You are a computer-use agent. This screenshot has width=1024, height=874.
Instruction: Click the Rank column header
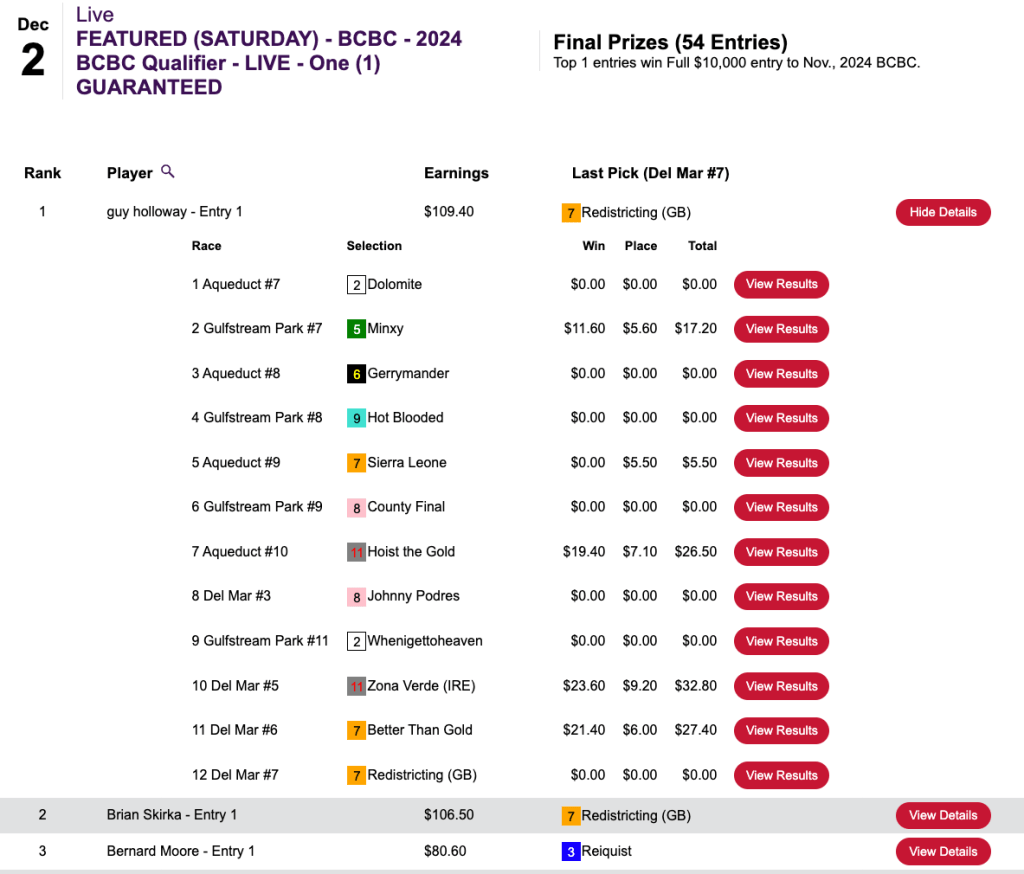pyautogui.click(x=42, y=173)
